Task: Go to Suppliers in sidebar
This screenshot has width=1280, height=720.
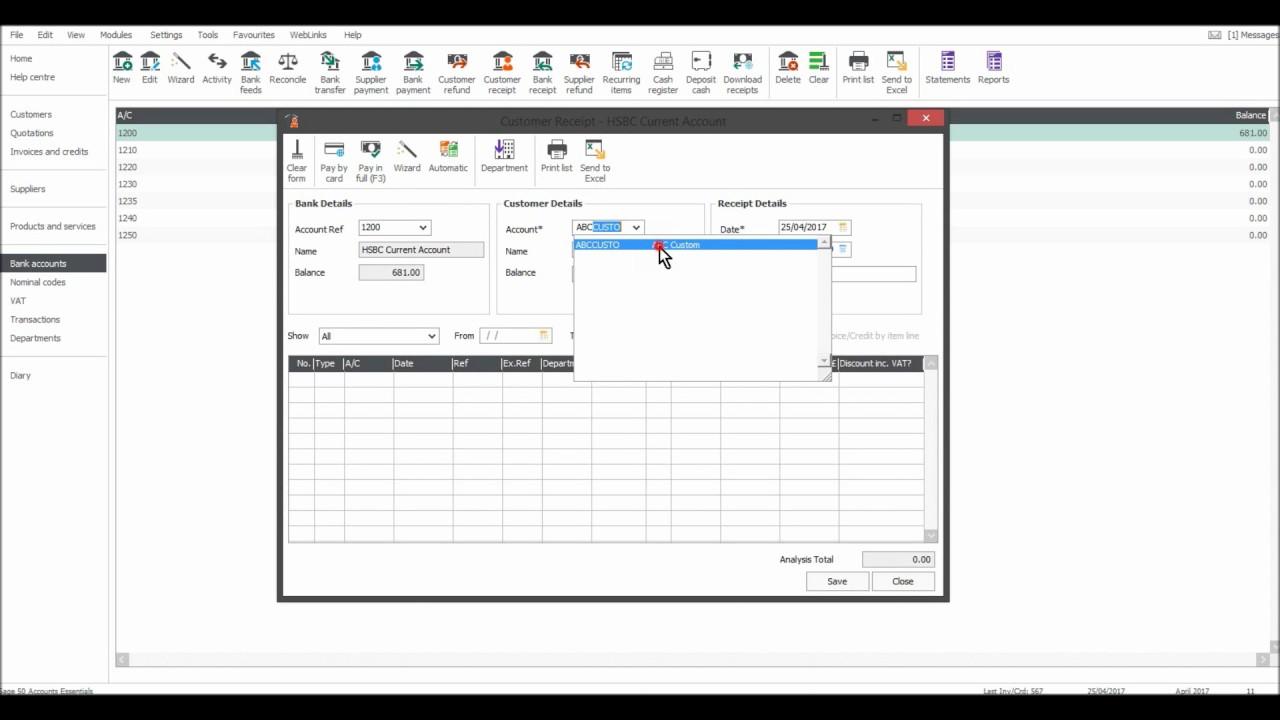Action: (28, 189)
